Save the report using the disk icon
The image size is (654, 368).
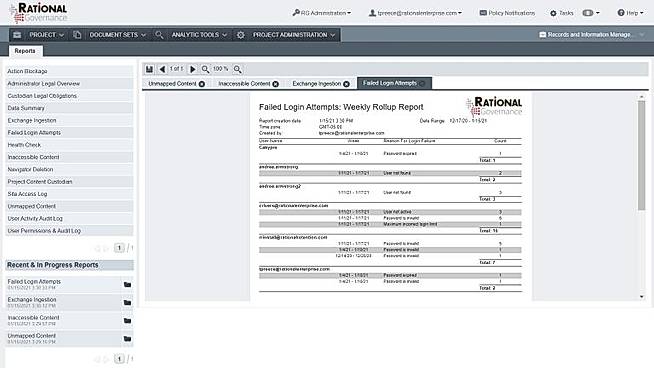pyautogui.click(x=149, y=69)
